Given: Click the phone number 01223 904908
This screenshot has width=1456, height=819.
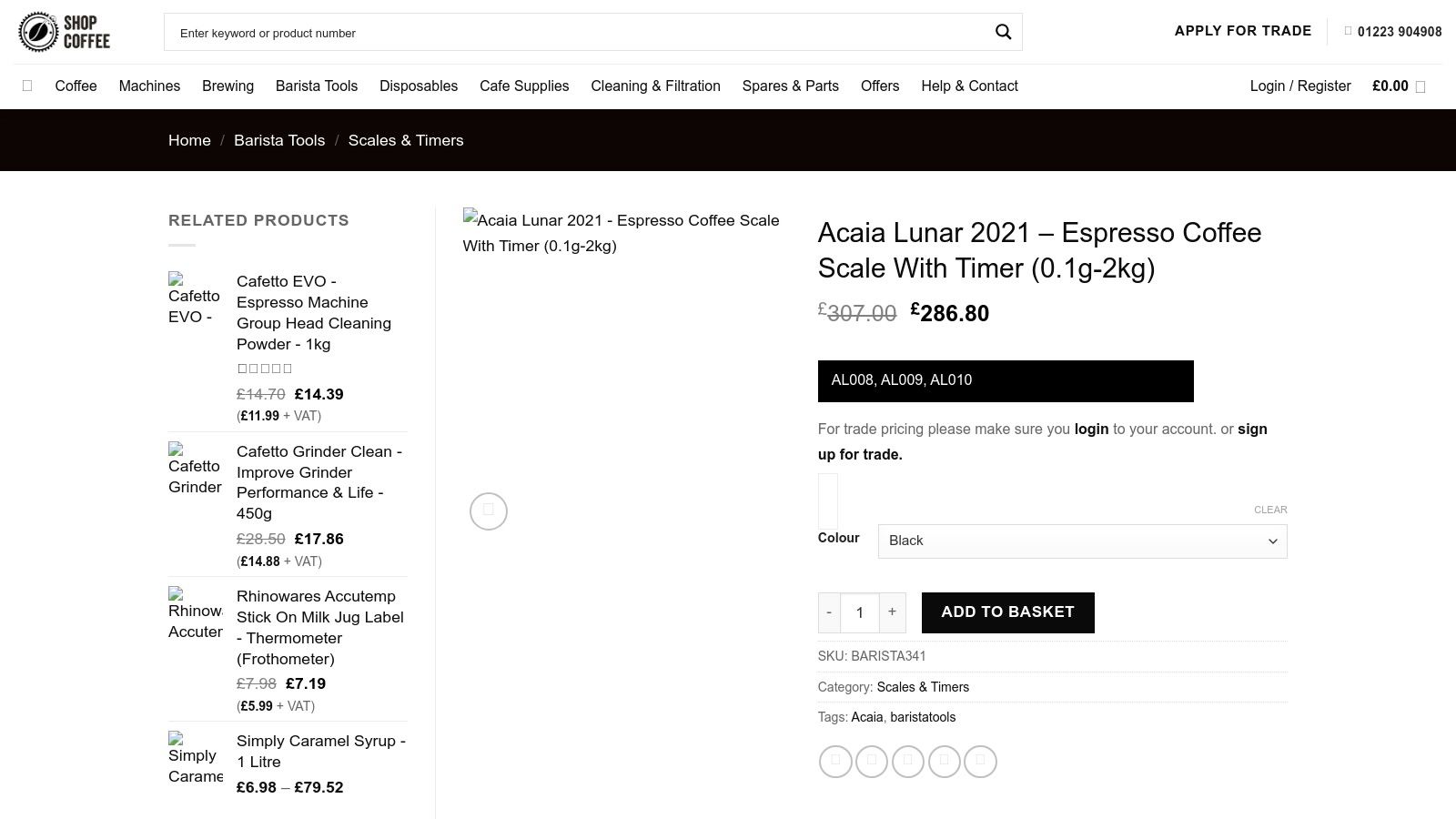Looking at the screenshot, I should (1400, 32).
